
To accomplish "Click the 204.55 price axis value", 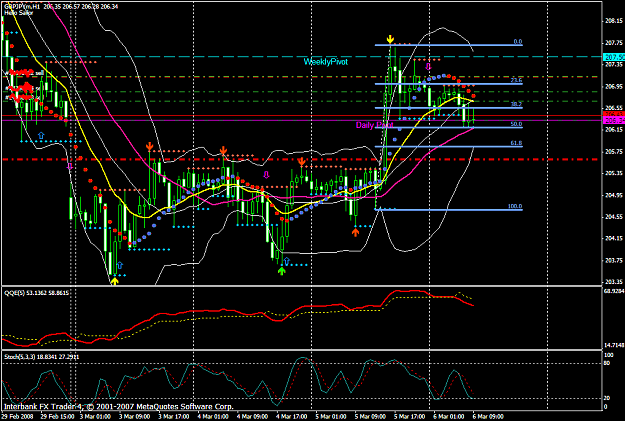I will (614, 217).
